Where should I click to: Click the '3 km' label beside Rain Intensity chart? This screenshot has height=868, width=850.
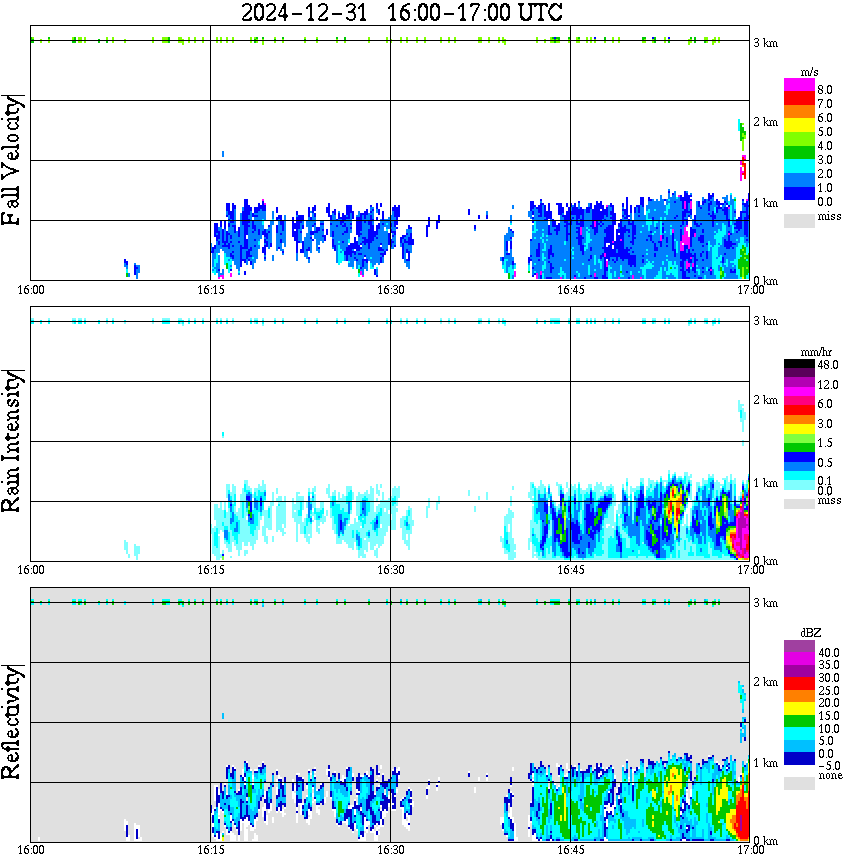point(765,321)
